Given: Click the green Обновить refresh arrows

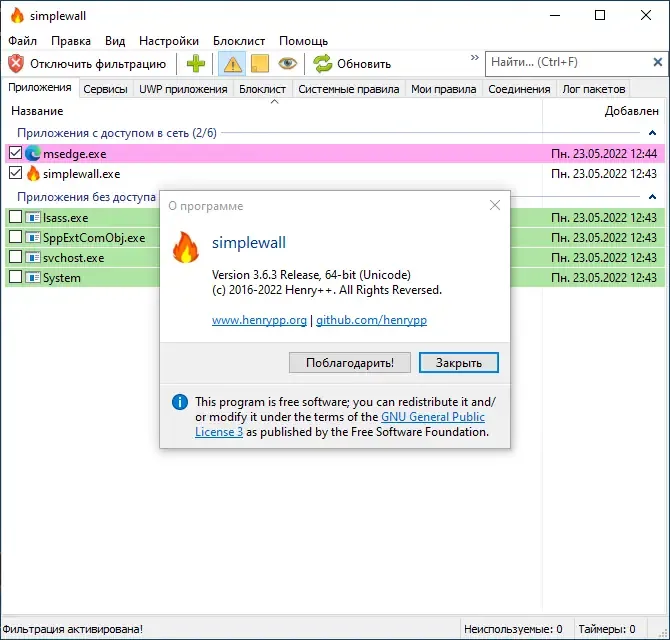Looking at the screenshot, I should click(x=323, y=64).
